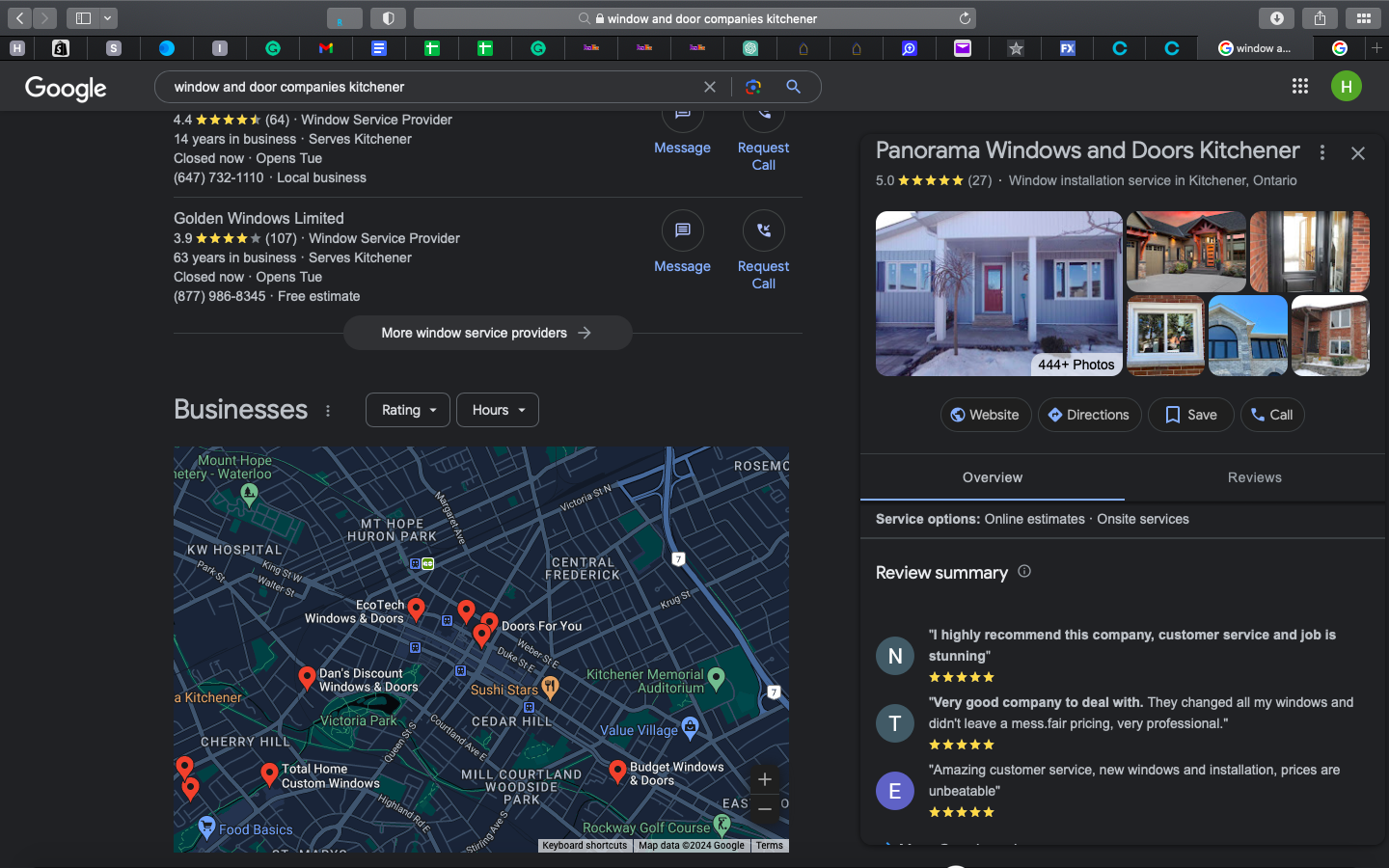
Task: Close the Panorama Windows panel
Action: [x=1358, y=153]
